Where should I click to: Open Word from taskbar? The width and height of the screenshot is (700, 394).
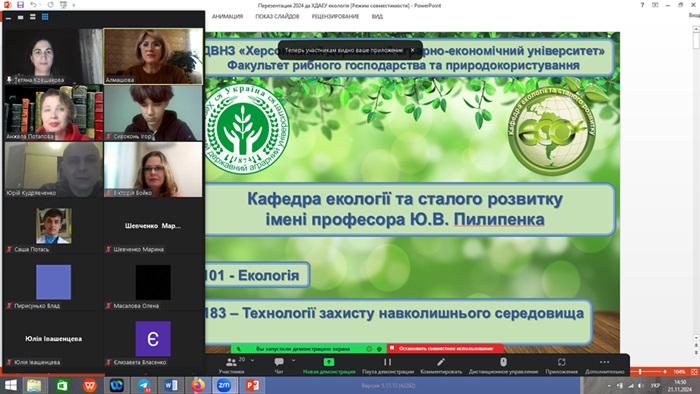point(171,385)
